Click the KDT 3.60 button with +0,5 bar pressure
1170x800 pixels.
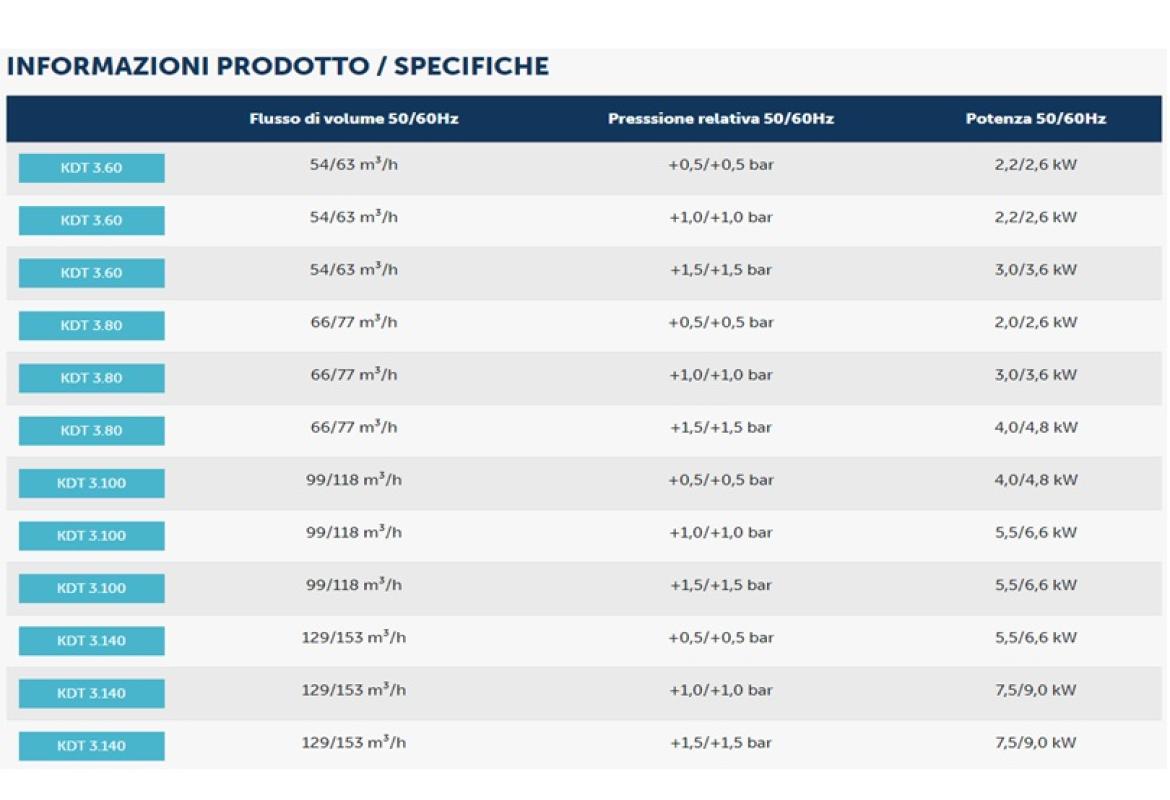tap(91, 168)
